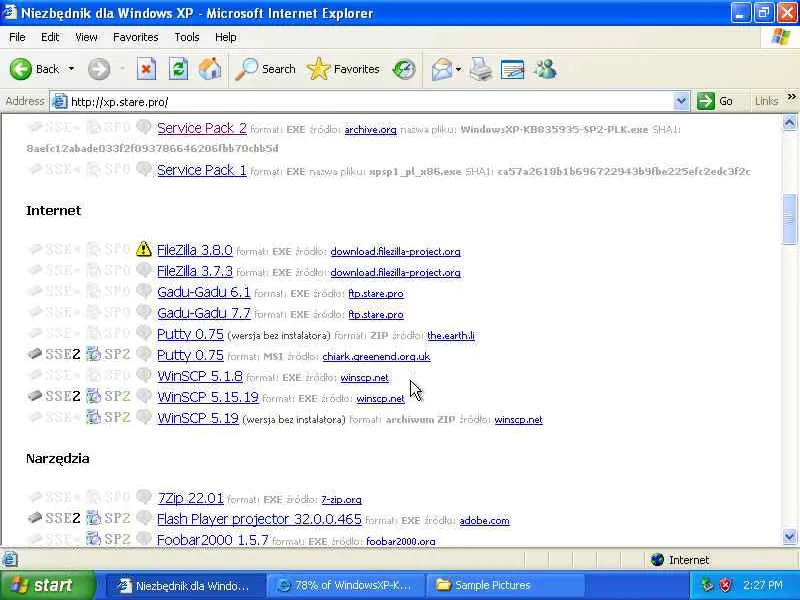Screen dimensions: 800x600
Task: Click the vertical scrollbar thumb
Action: click(789, 219)
